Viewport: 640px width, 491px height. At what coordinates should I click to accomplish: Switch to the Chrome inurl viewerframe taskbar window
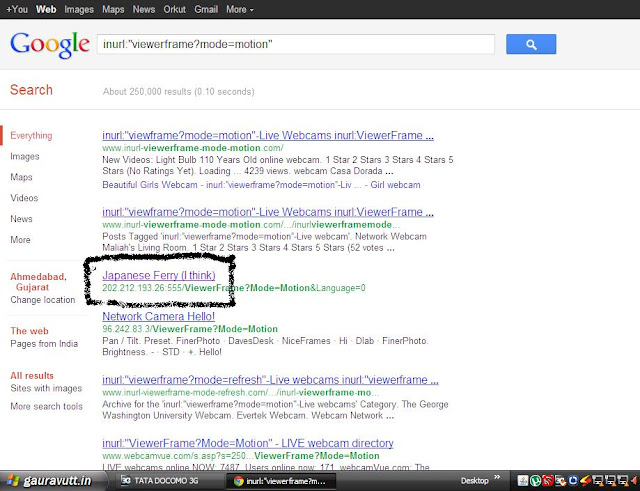(x=281, y=481)
